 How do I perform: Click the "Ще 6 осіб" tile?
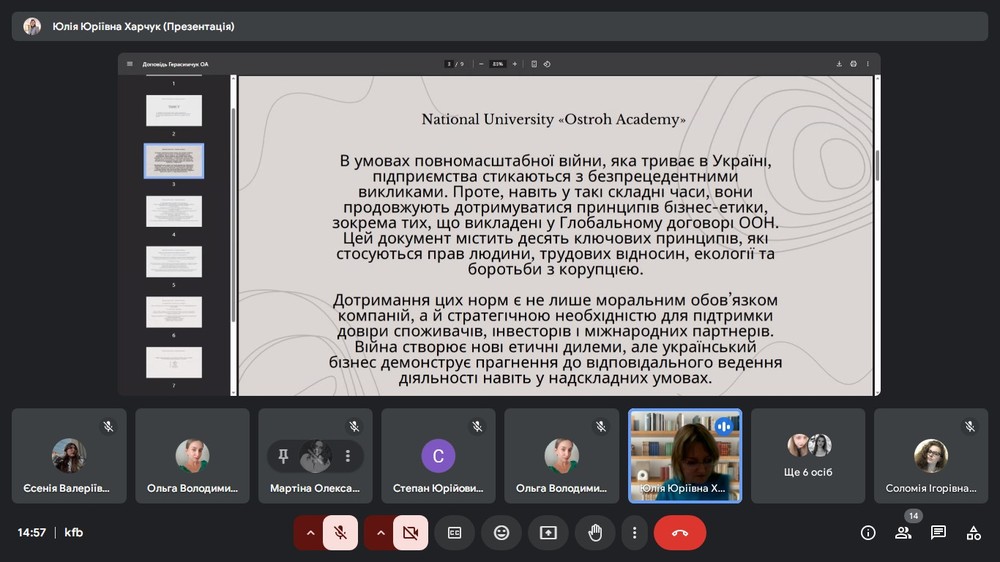click(x=809, y=456)
